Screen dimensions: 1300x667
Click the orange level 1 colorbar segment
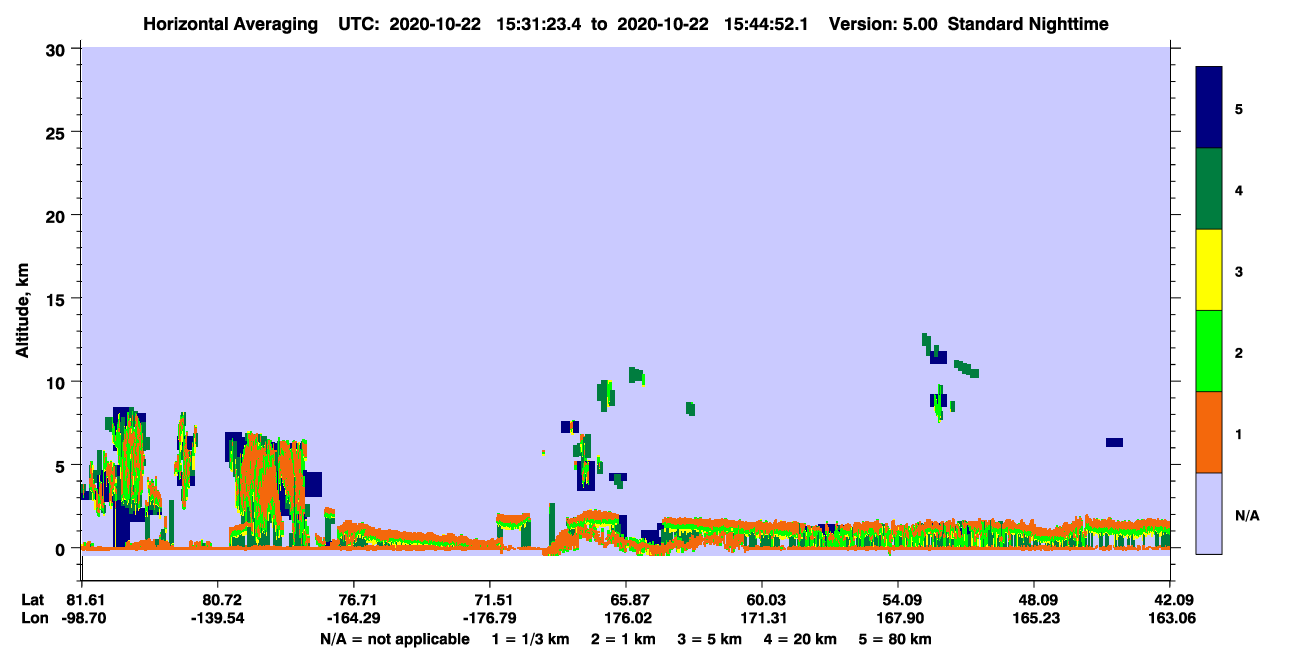point(1209,432)
